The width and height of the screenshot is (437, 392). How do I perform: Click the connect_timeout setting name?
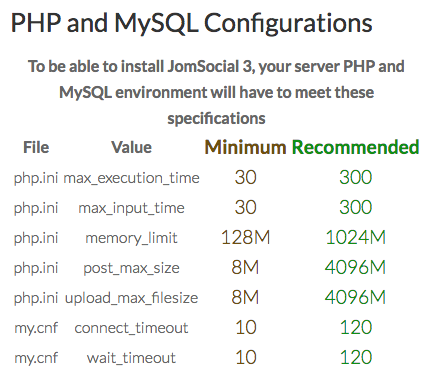click(131, 328)
